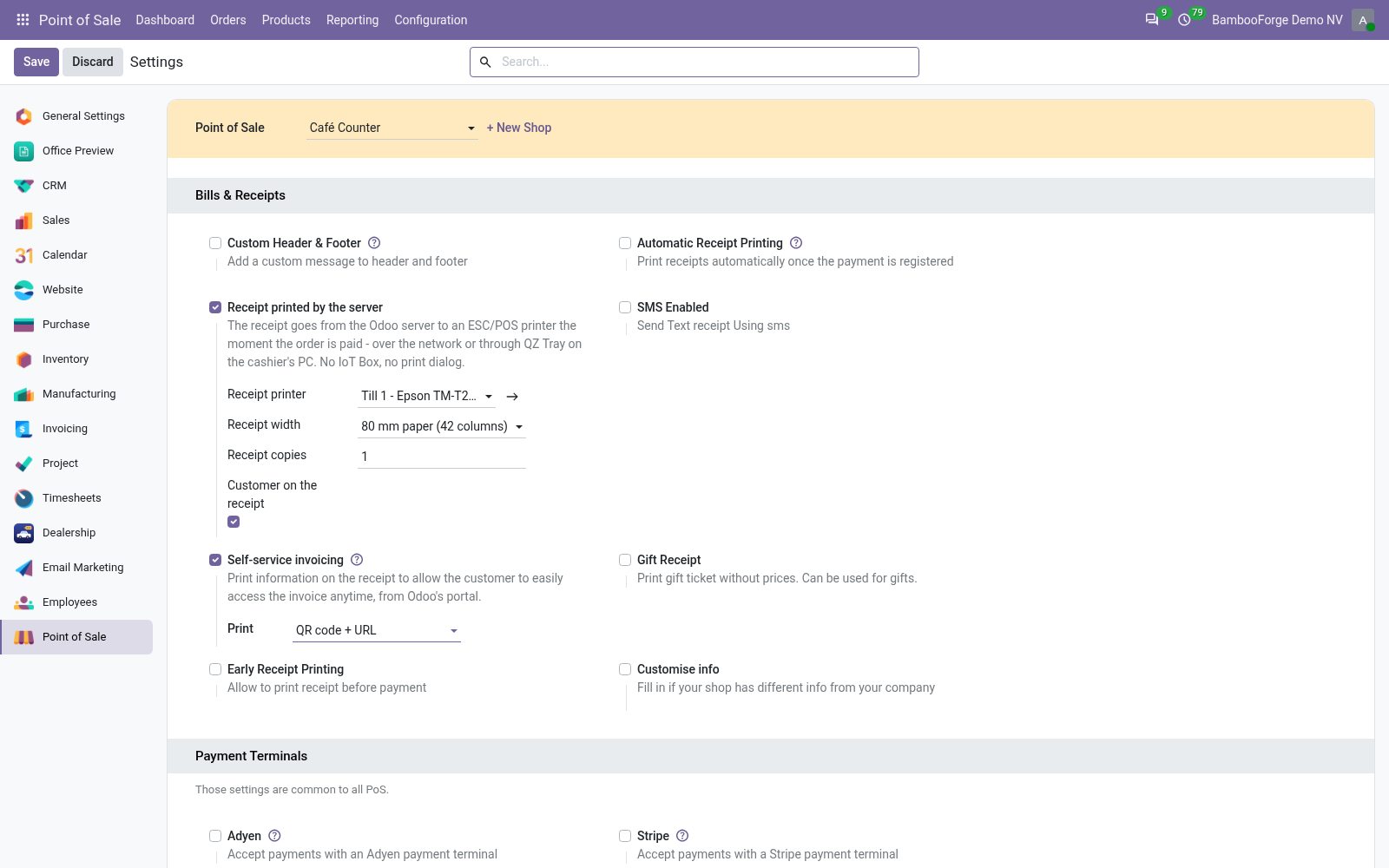
Task: Click Point of Sale app title
Action: point(80,20)
